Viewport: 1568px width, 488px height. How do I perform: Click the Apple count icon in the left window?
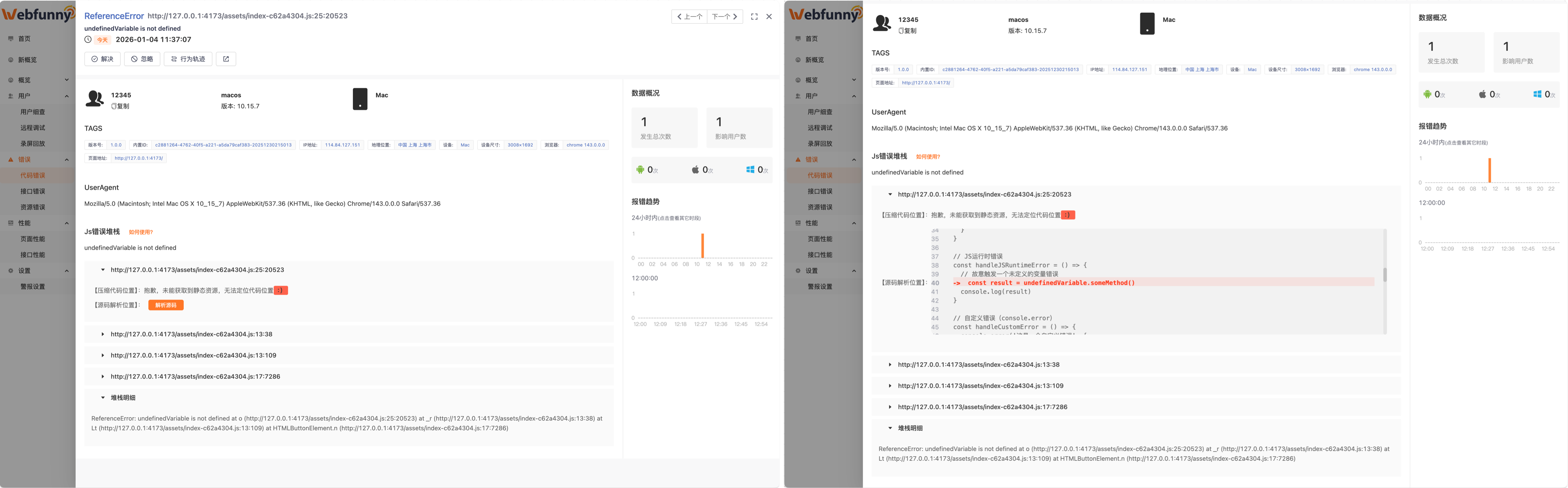695,170
